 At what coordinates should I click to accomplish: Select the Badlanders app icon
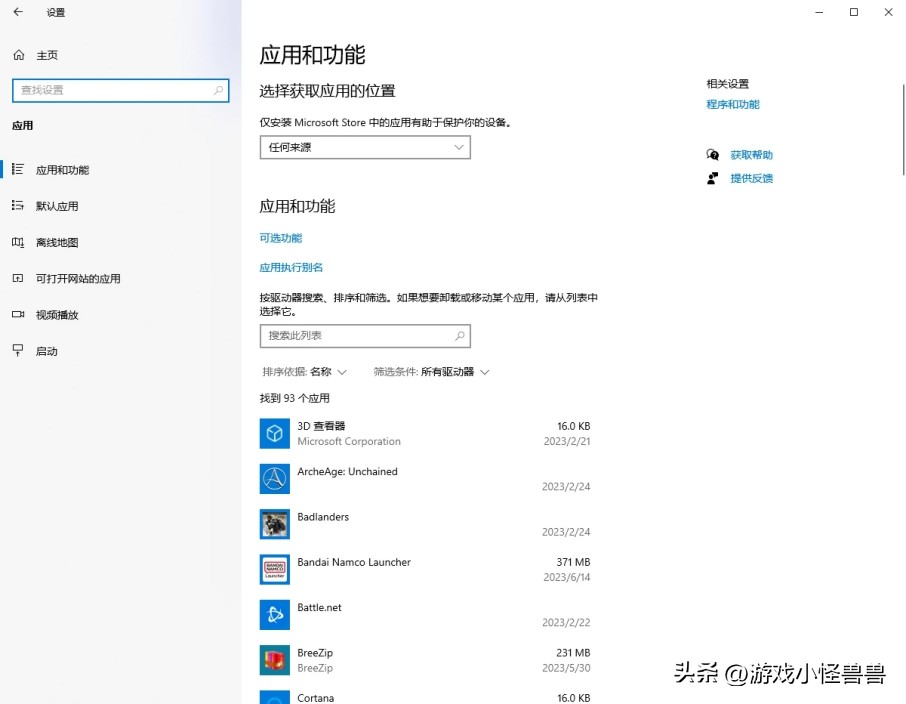tap(274, 524)
